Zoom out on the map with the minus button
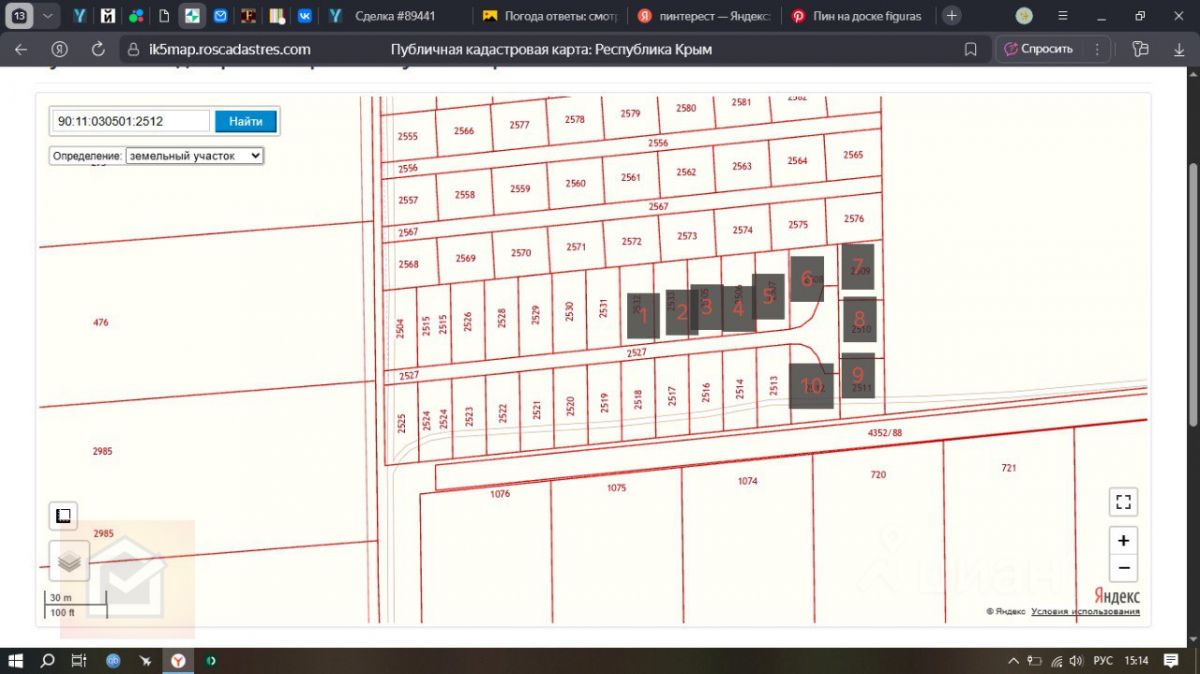1200x674 pixels. pyautogui.click(x=1123, y=568)
